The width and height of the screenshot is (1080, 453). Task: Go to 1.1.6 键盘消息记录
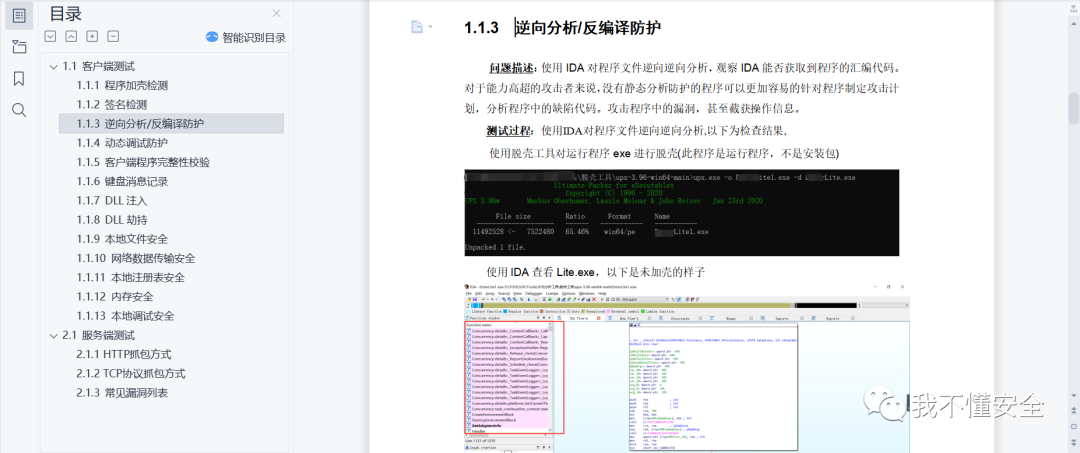pyautogui.click(x=122, y=182)
